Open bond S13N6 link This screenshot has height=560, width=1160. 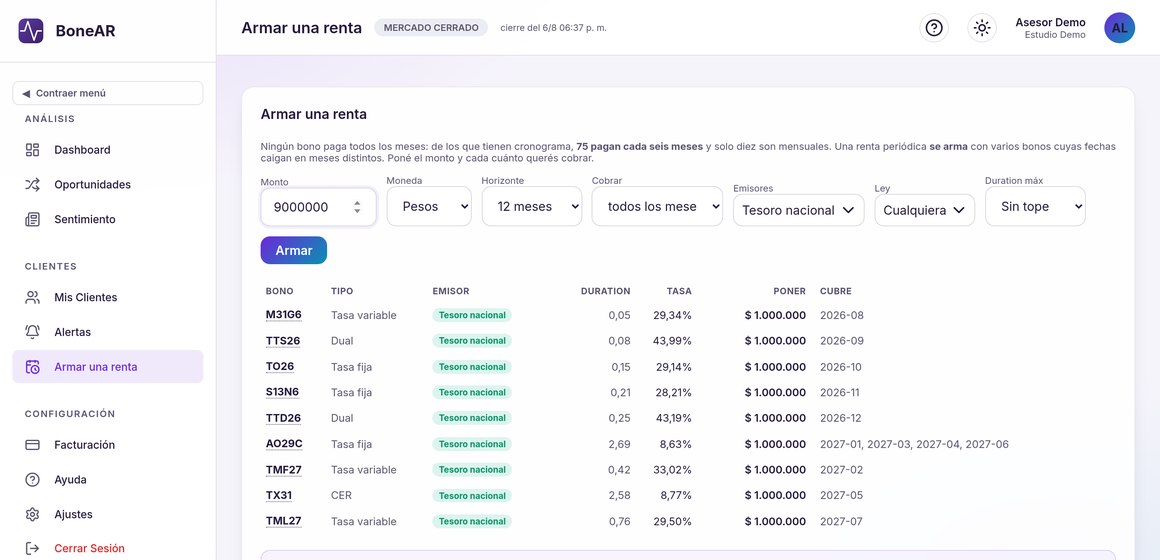[x=283, y=392]
